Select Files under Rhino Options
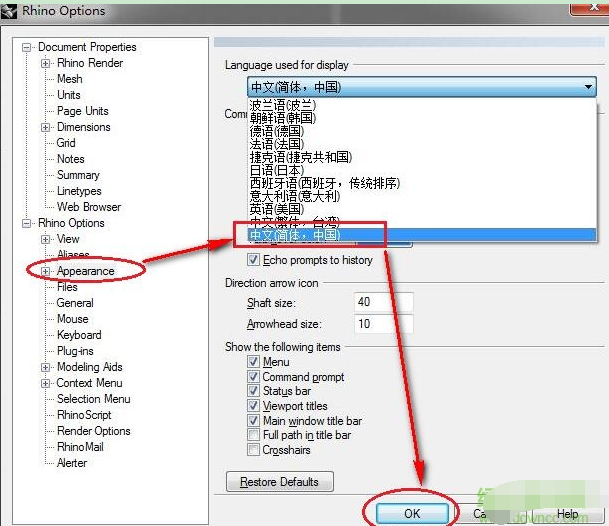 [x=67, y=287]
